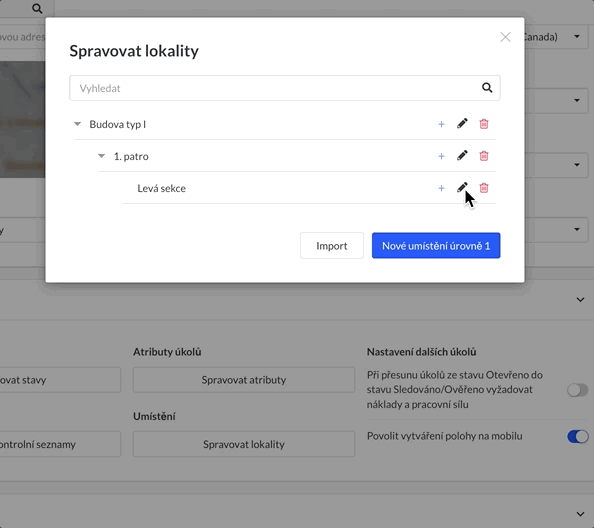The image size is (594, 528).
Task: Delete the 1. patro location
Action: coord(484,156)
